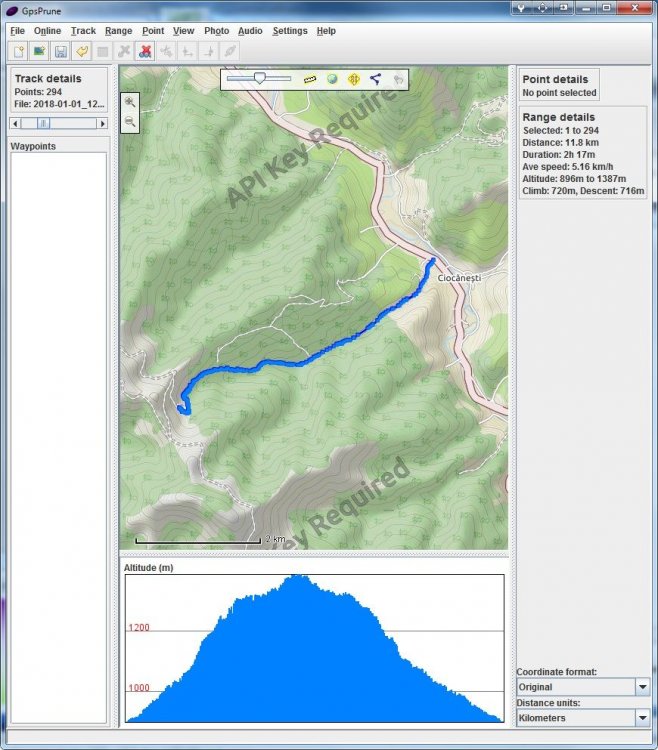Click the 'Altitude (m)' chart label
The height and width of the screenshot is (750, 658).
point(148,568)
